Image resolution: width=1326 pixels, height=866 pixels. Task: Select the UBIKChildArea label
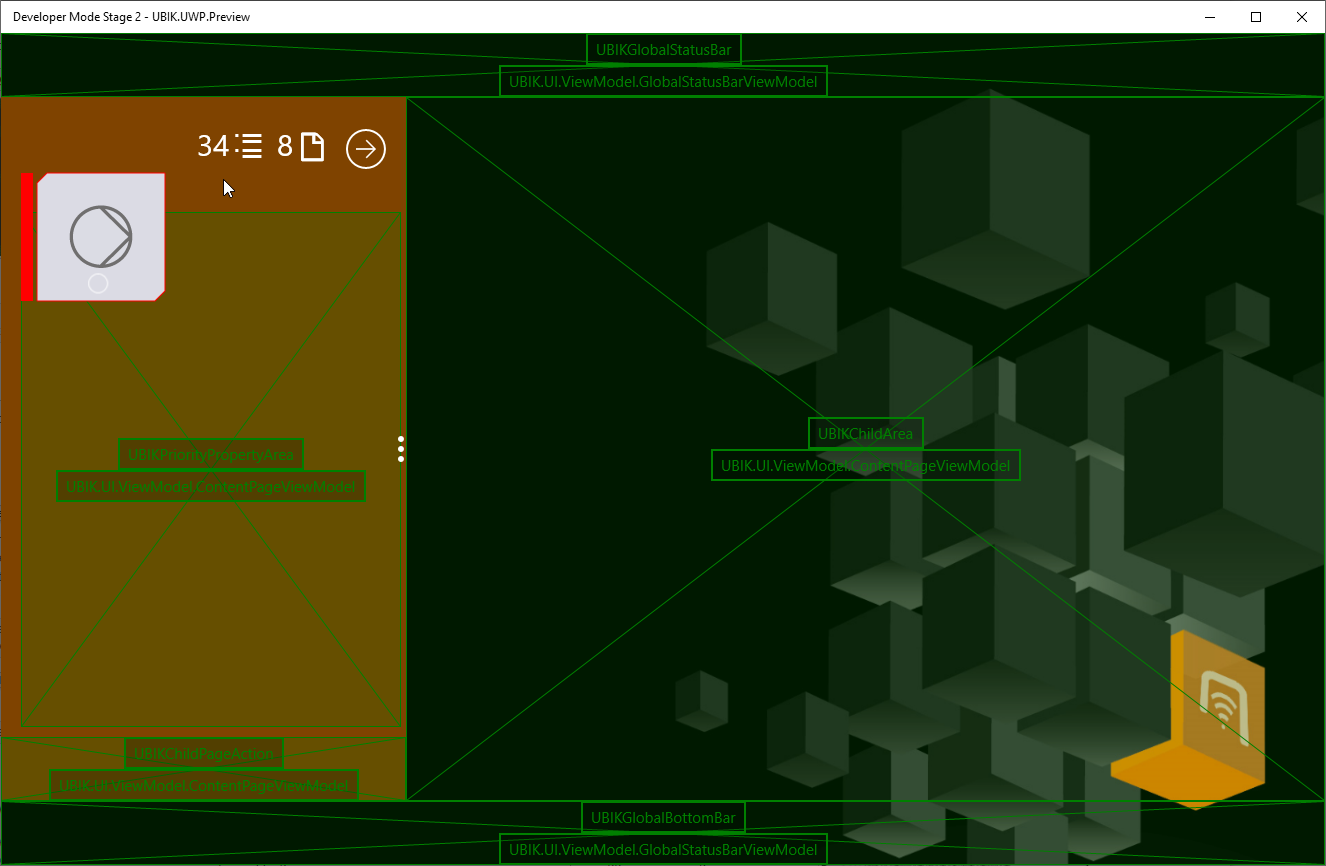[x=865, y=434]
